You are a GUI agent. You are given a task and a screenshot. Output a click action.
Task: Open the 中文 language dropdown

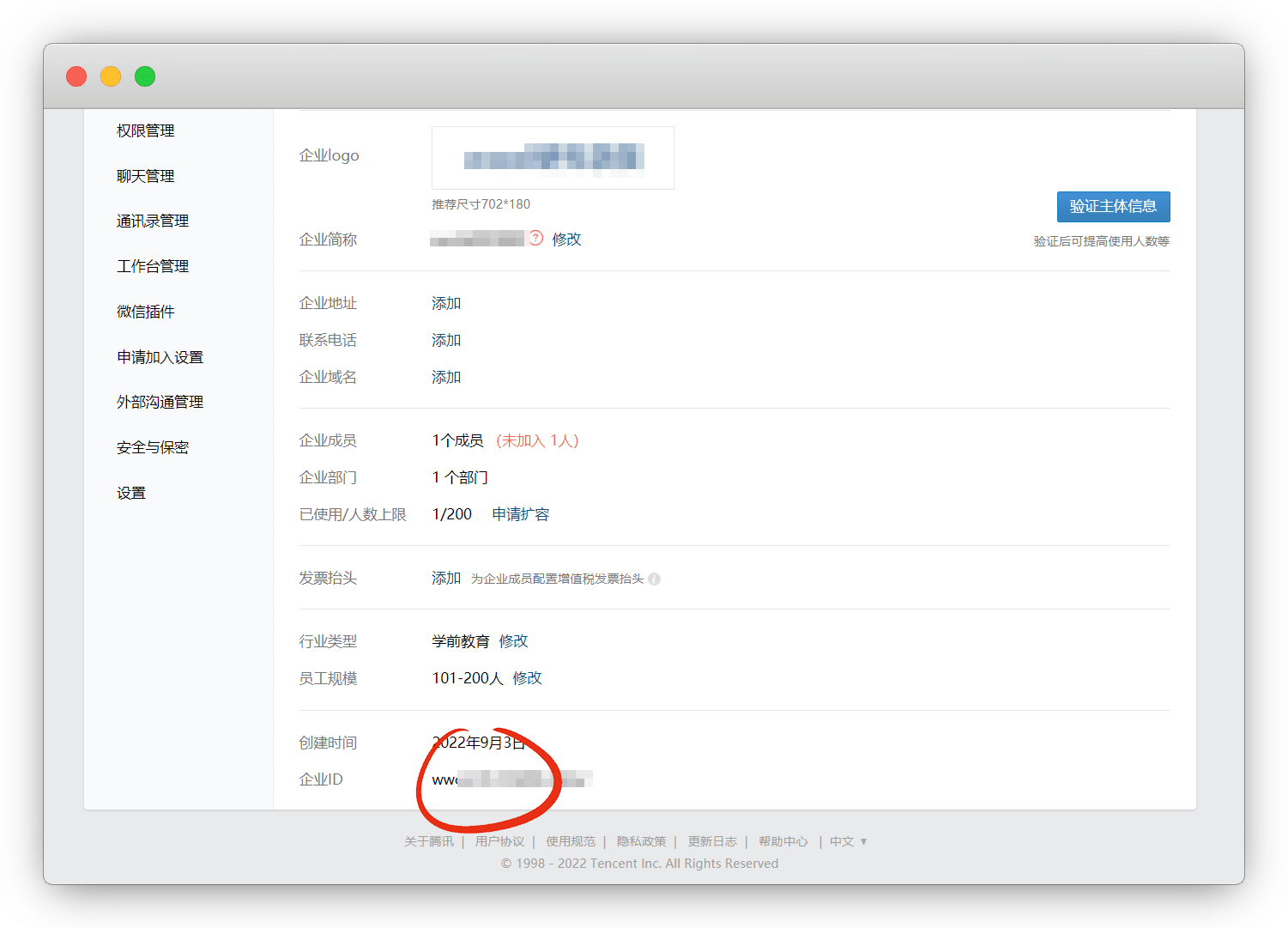tap(848, 841)
